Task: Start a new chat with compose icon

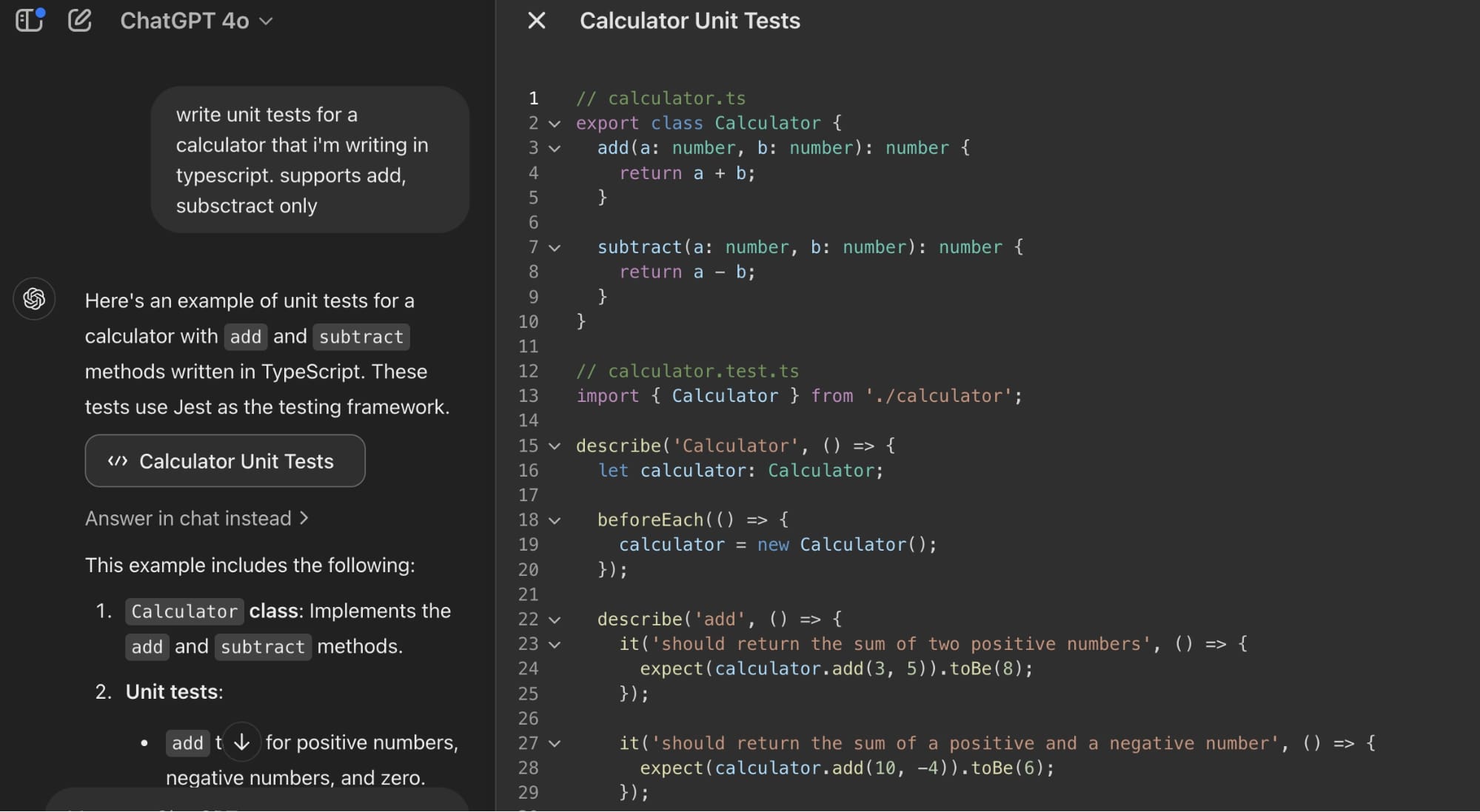Action: click(80, 20)
